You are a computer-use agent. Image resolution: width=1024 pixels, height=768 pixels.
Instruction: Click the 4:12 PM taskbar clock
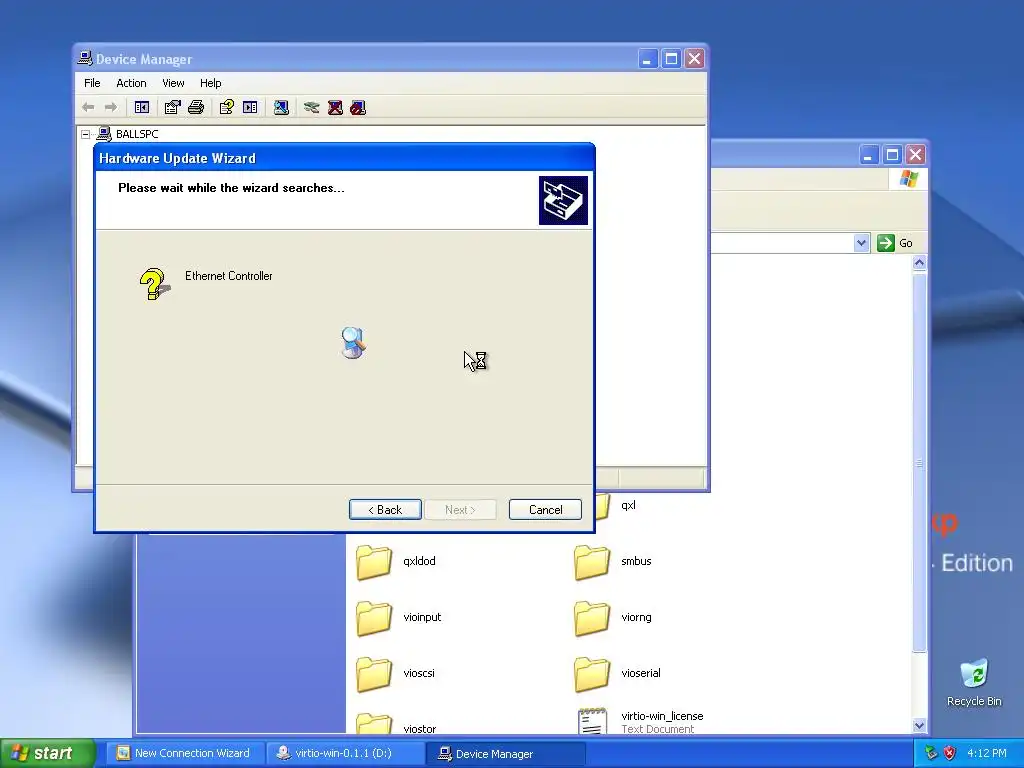pyautogui.click(x=987, y=753)
